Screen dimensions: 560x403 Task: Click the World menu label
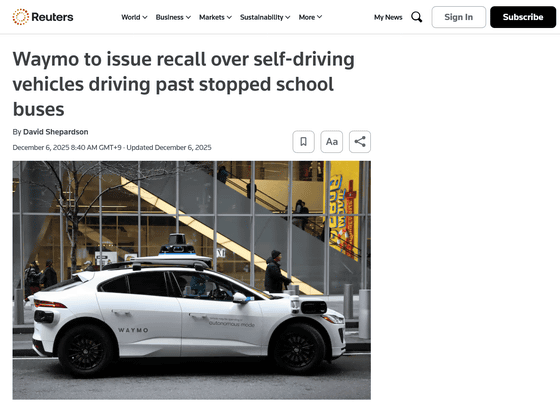point(131,17)
